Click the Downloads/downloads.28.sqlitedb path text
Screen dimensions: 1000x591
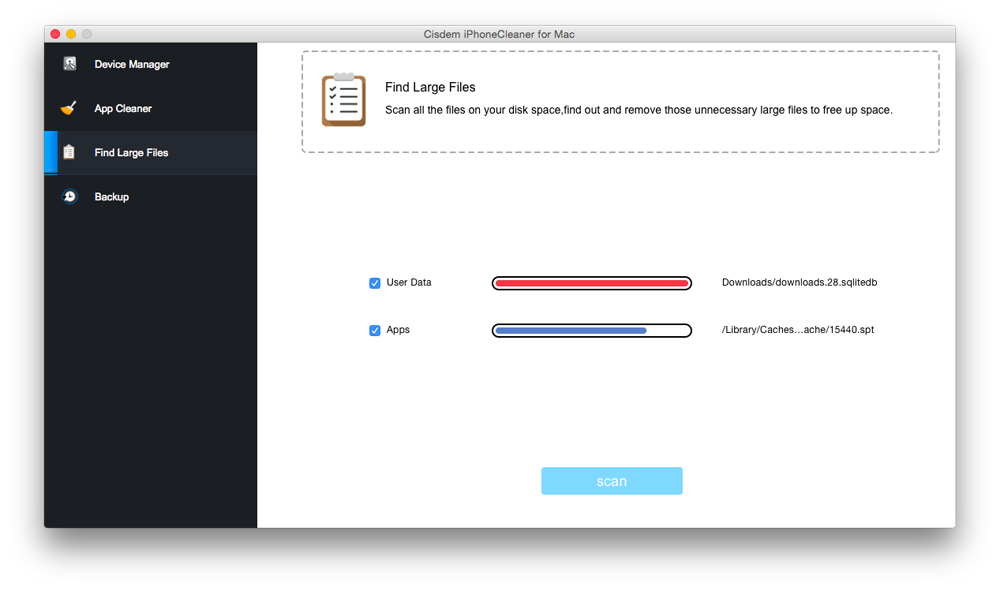pos(800,282)
